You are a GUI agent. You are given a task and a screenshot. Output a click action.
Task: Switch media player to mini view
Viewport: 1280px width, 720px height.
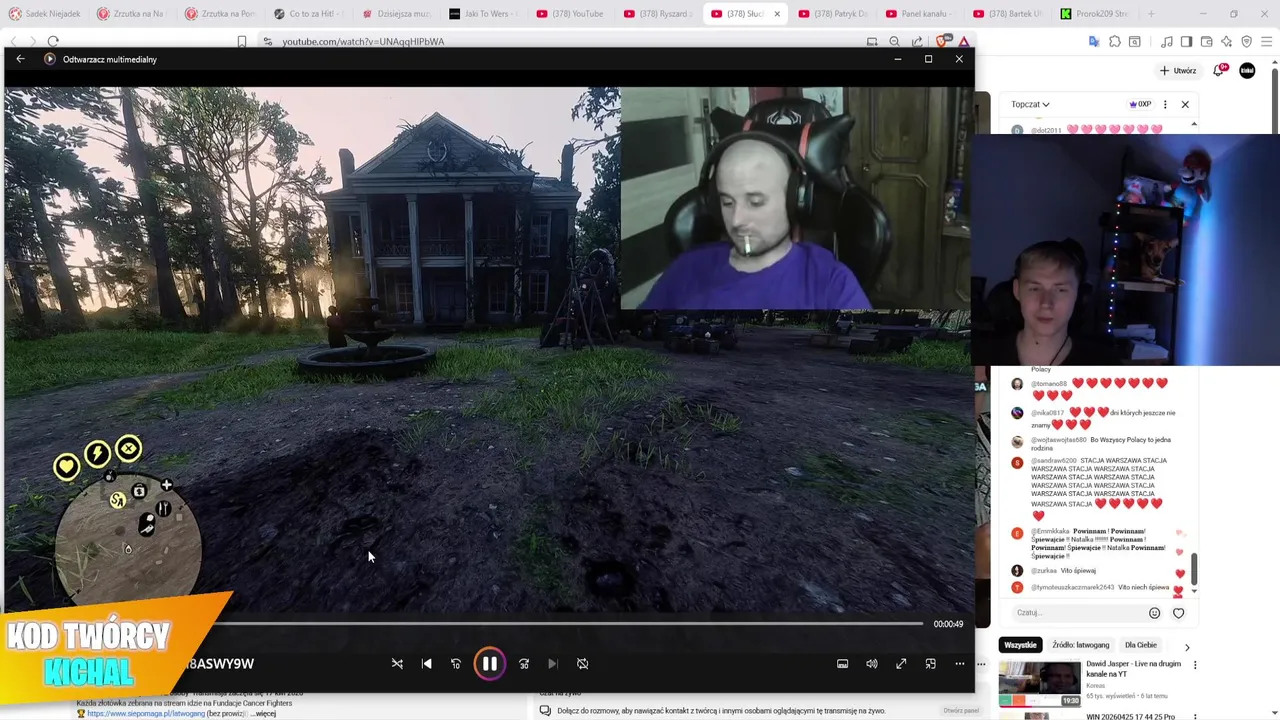click(930, 664)
